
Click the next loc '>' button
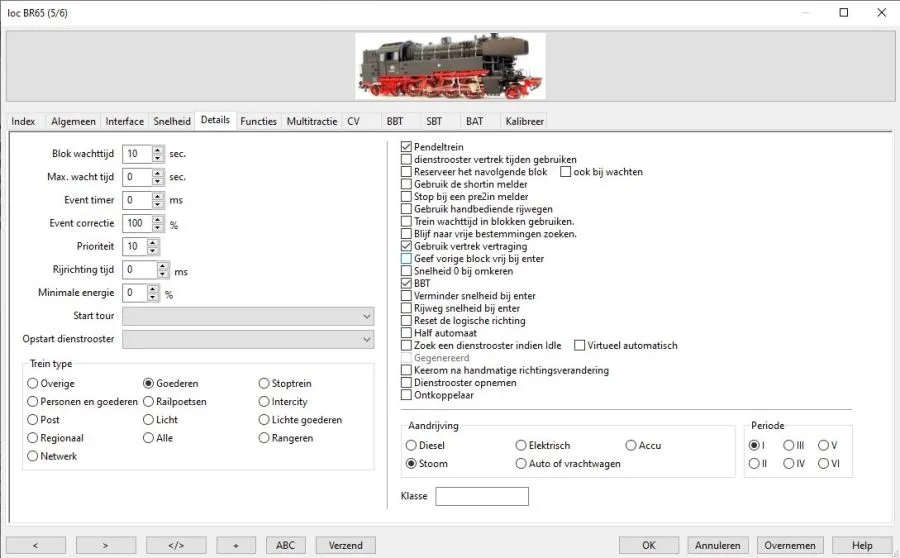pos(105,545)
